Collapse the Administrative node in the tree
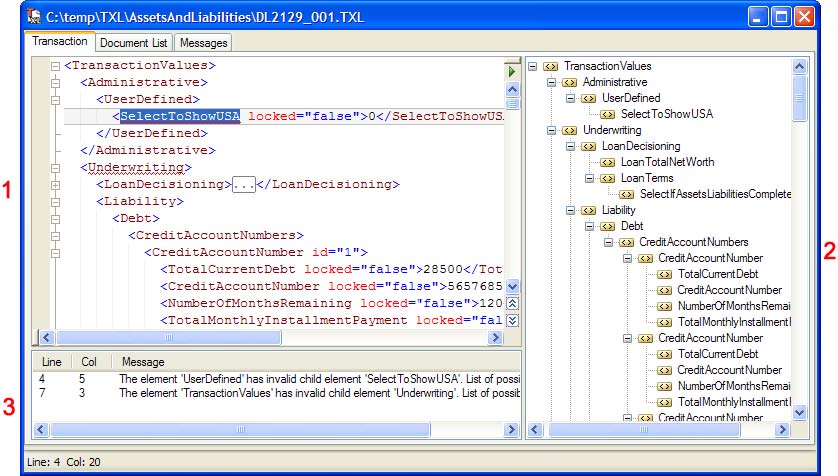The width and height of the screenshot is (838, 476). (552, 82)
